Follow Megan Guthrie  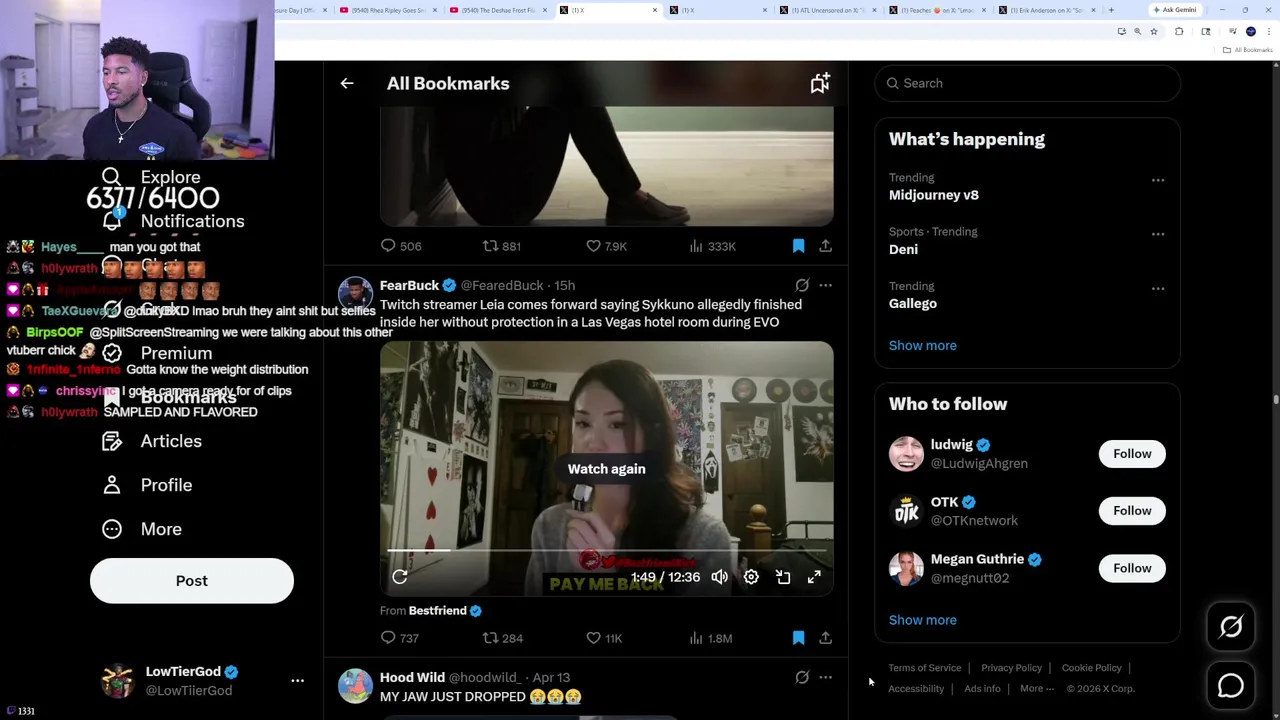(x=1132, y=568)
